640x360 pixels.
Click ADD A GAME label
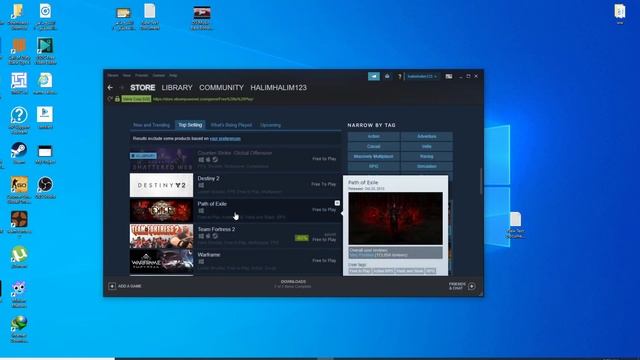pos(130,286)
